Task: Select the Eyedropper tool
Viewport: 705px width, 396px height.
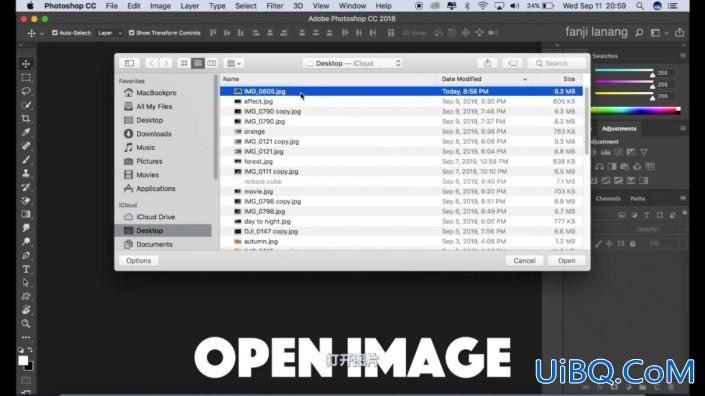Action: click(26, 132)
